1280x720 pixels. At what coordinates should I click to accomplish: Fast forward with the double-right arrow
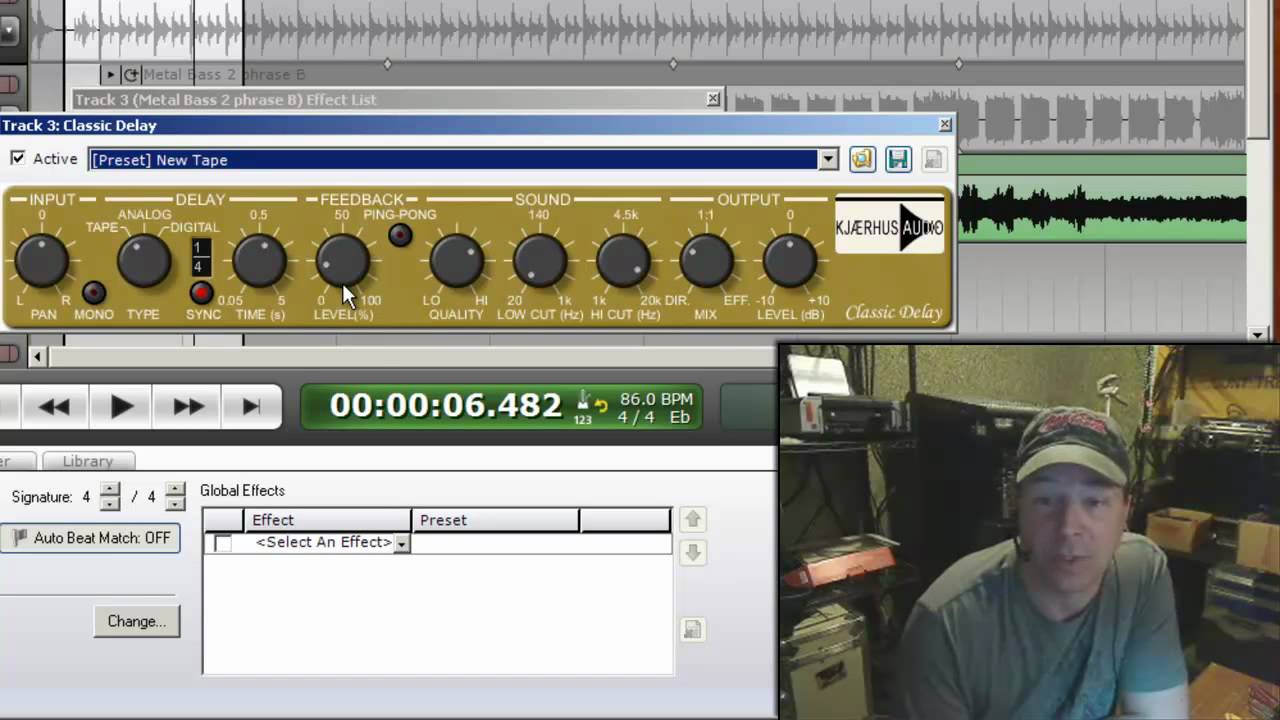tap(189, 406)
